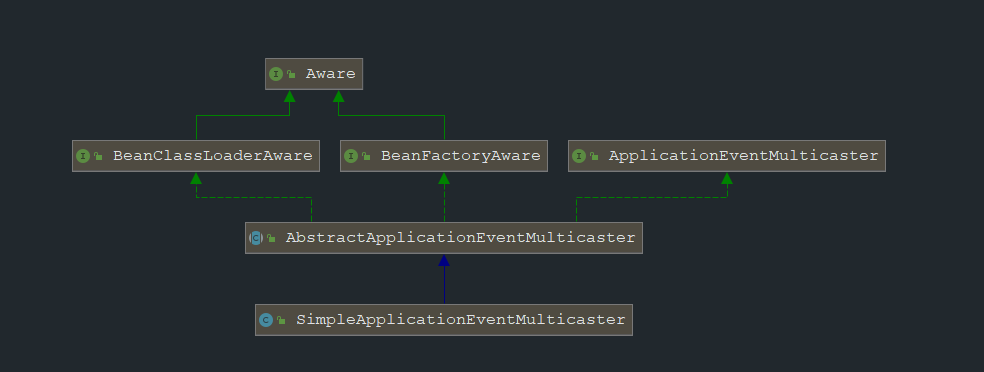Click the class icon on SimpleApplicationEventMulticaster
This screenshot has height=372, width=984.
265,320
